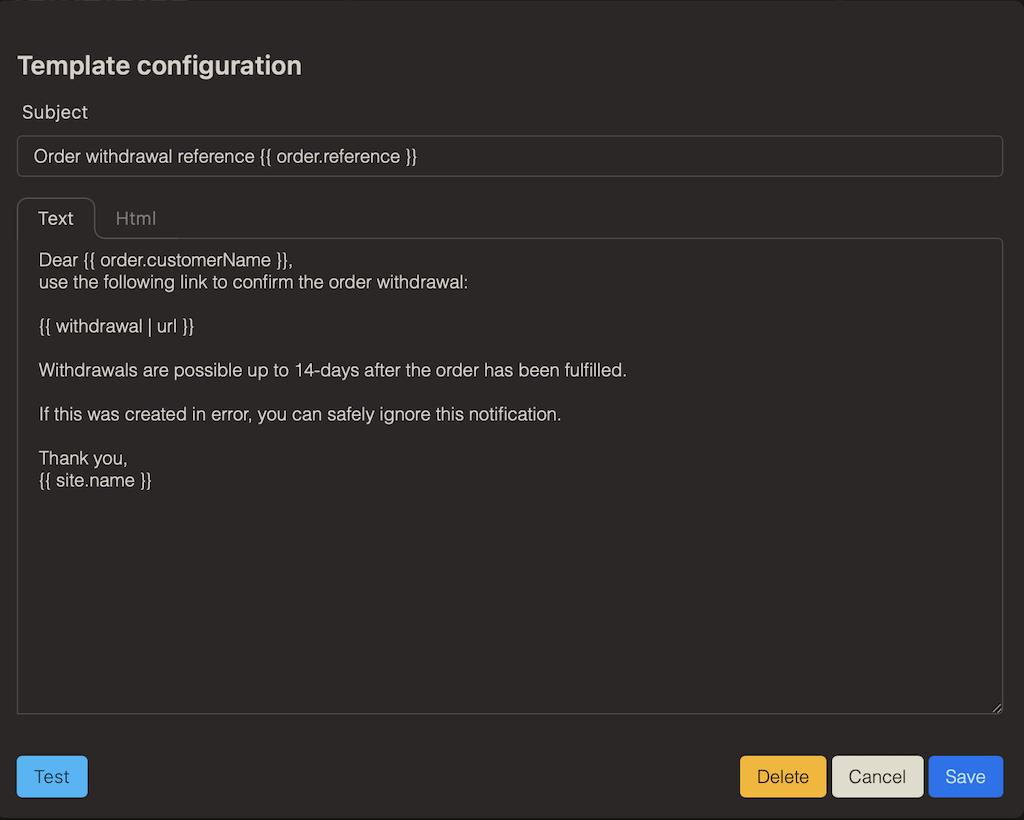Click the '{{ site.name }}' line
Screen dimensions: 1024x820
[x=95, y=481]
